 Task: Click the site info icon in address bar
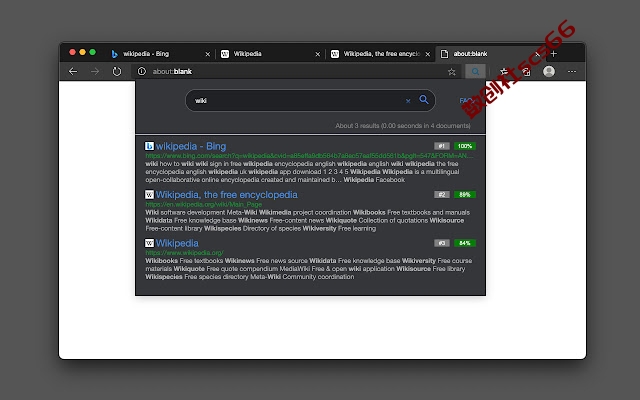coord(142,71)
